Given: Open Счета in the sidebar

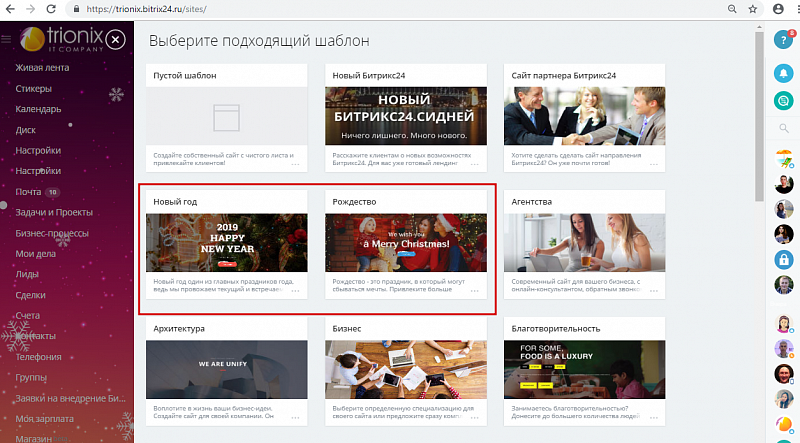Looking at the screenshot, I should (x=28, y=315).
